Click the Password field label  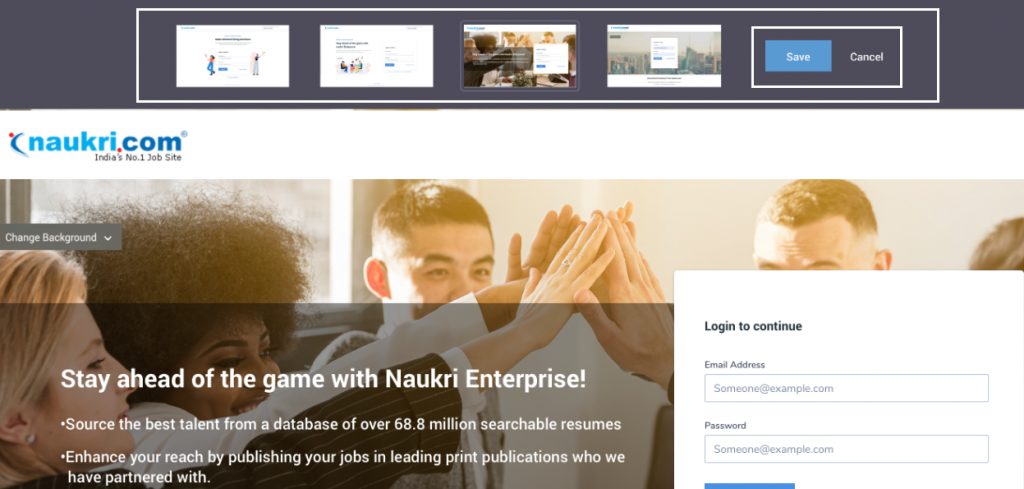pos(725,425)
